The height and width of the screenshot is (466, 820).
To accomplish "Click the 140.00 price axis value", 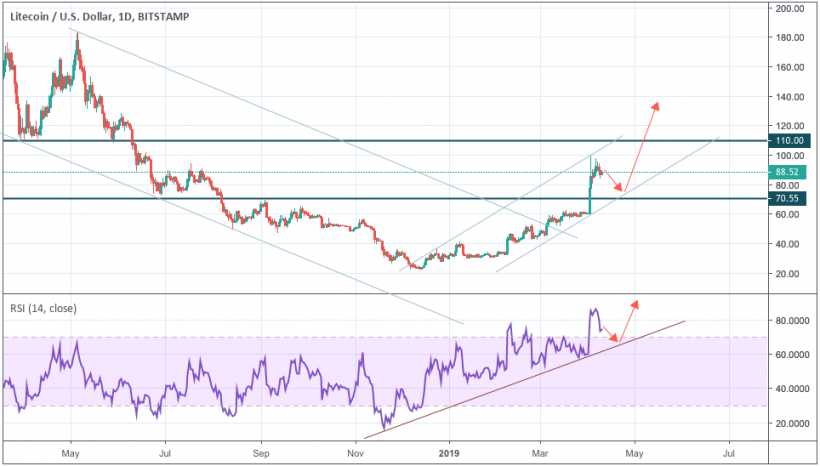I will tap(790, 97).
